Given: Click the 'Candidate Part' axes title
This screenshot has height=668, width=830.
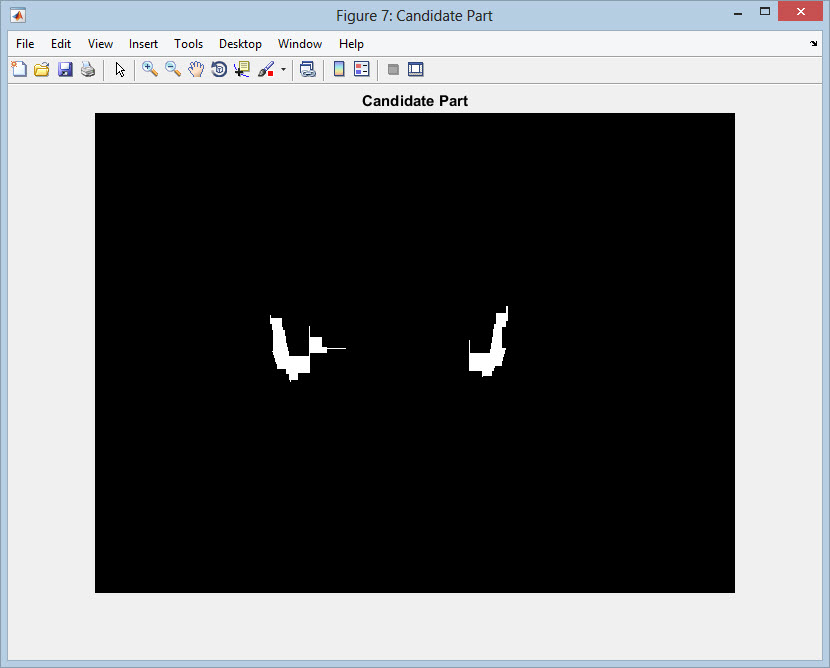Looking at the screenshot, I should click(x=414, y=101).
